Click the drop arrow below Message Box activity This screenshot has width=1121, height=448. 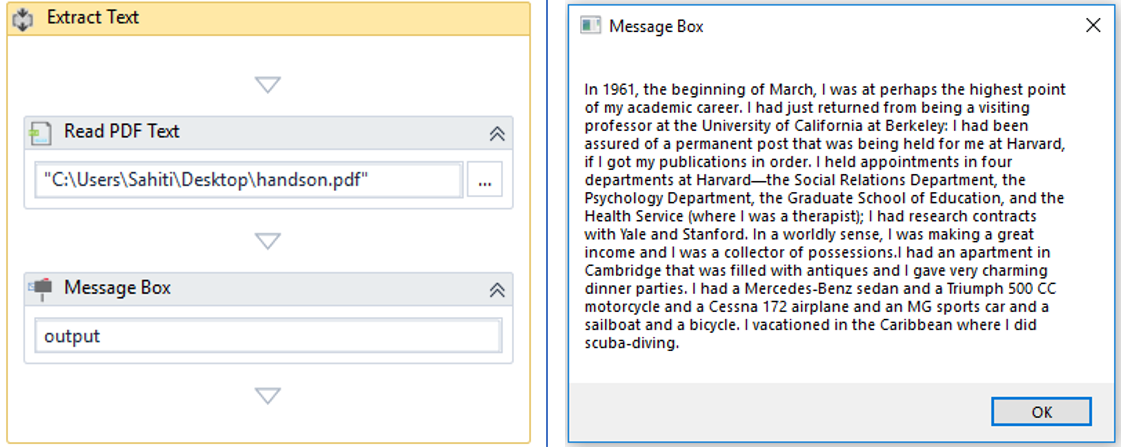[267, 396]
